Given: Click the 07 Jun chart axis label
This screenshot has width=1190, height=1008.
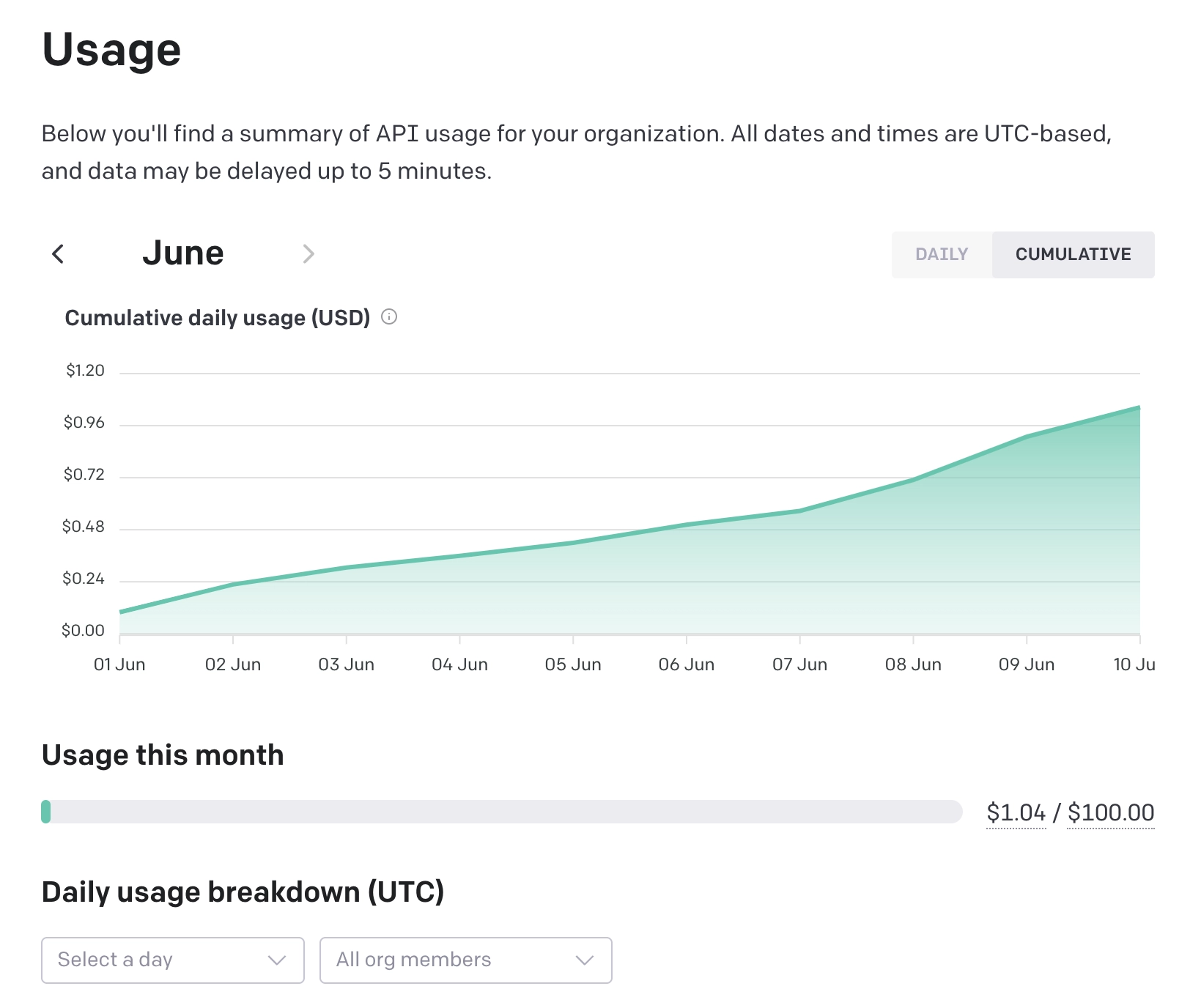Looking at the screenshot, I should pyautogui.click(x=799, y=664).
